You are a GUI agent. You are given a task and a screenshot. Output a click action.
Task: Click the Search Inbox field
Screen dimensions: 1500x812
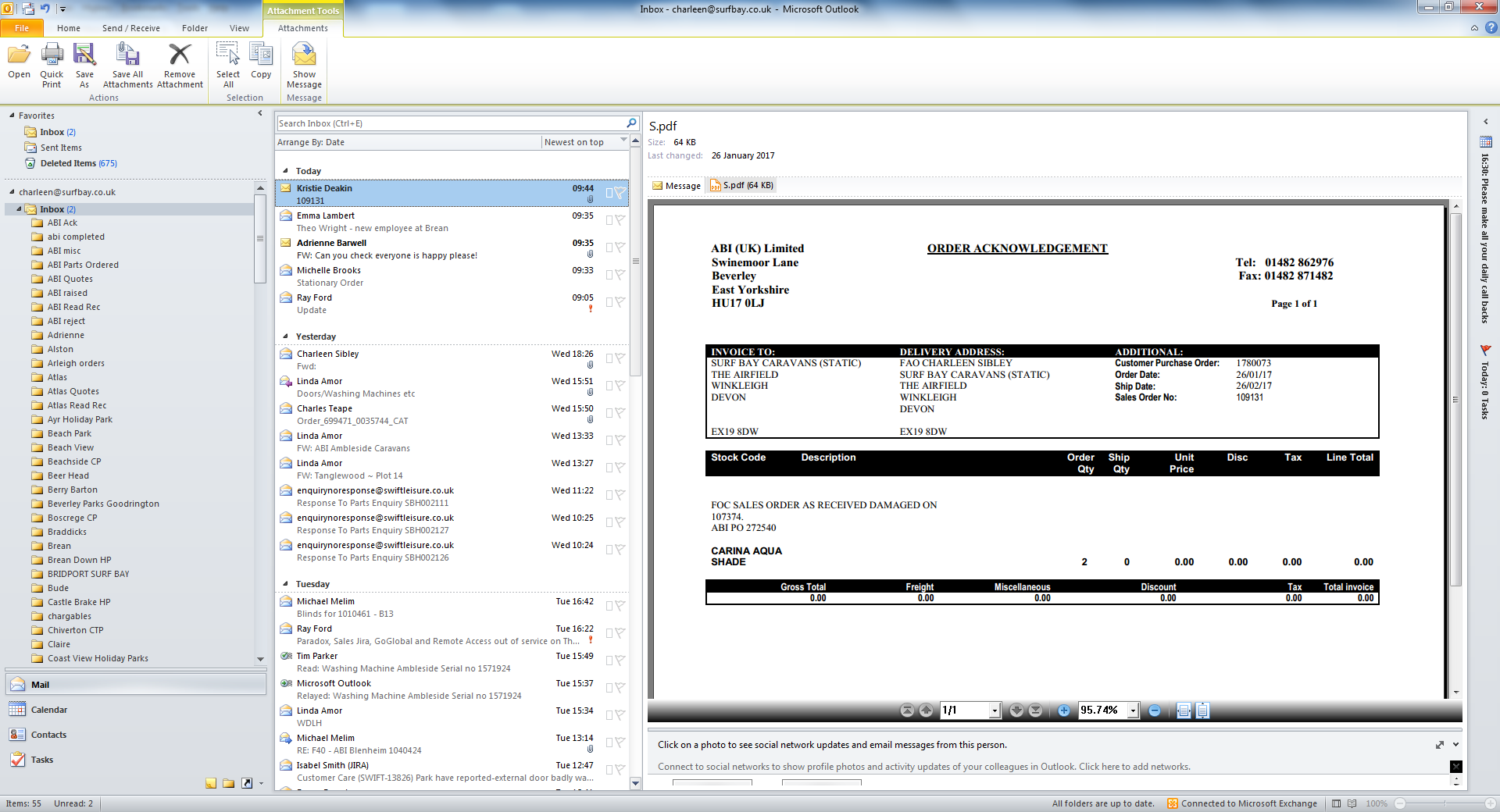click(x=451, y=123)
